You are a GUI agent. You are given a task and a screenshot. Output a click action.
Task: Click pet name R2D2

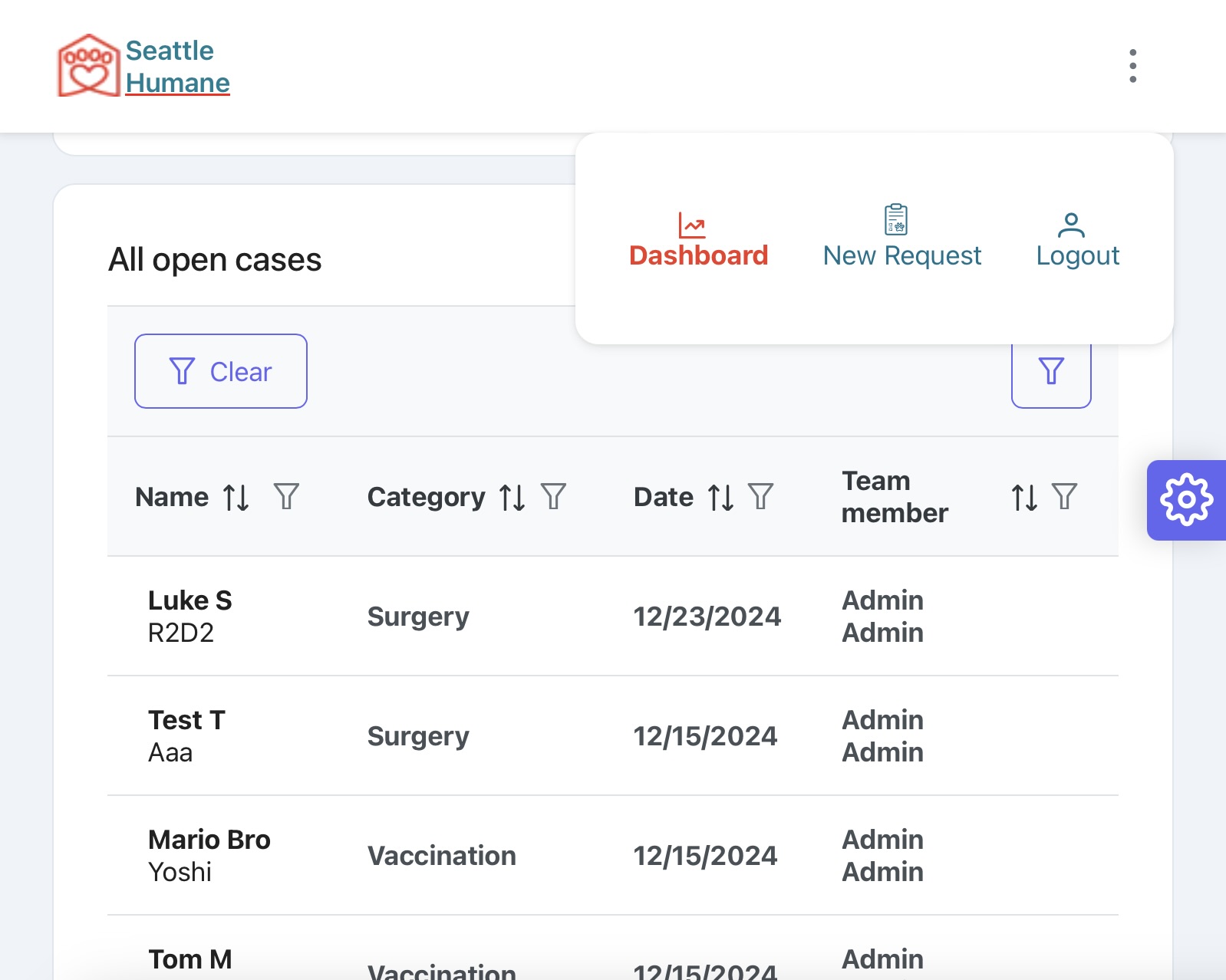coord(181,633)
